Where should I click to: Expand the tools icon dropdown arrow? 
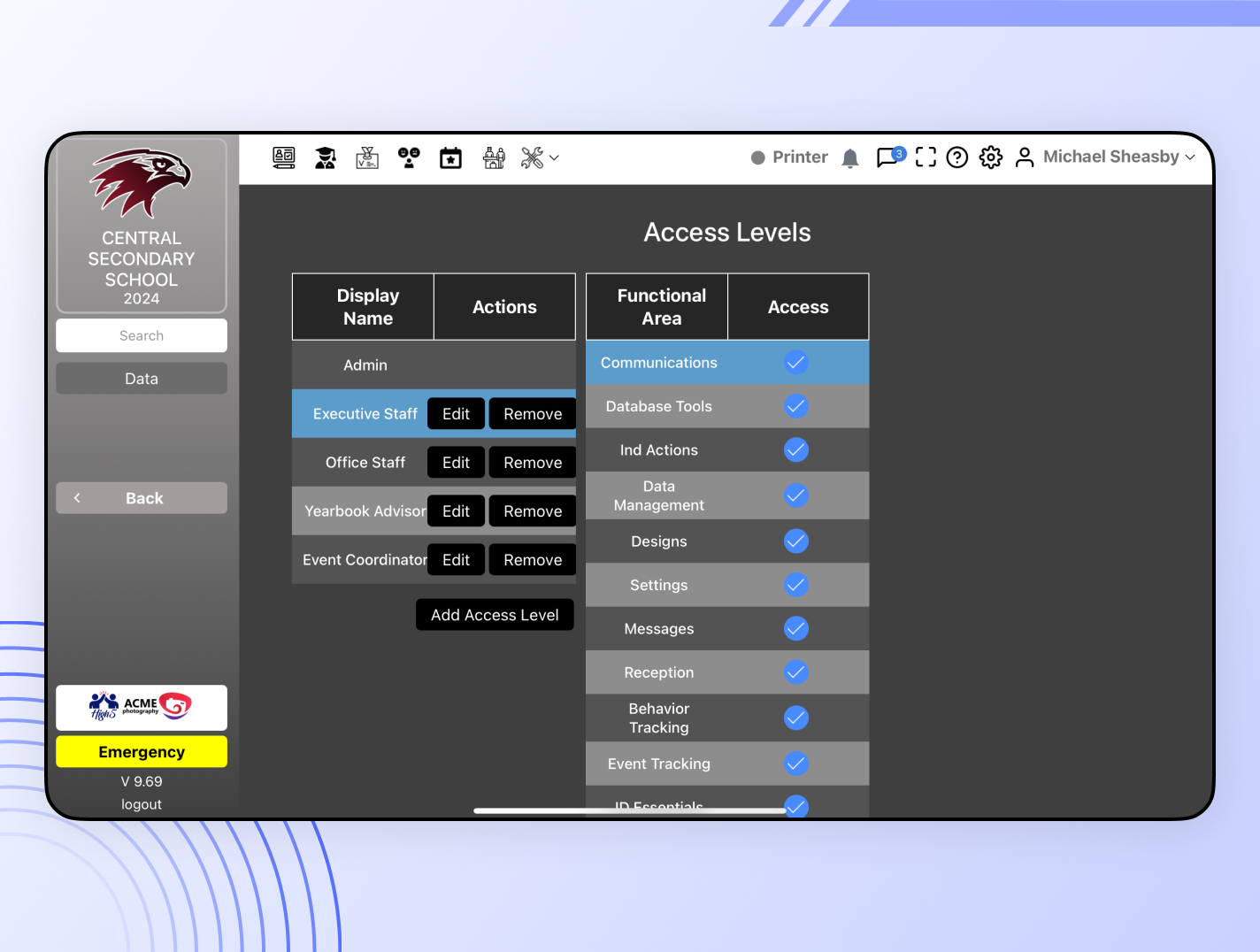554,158
